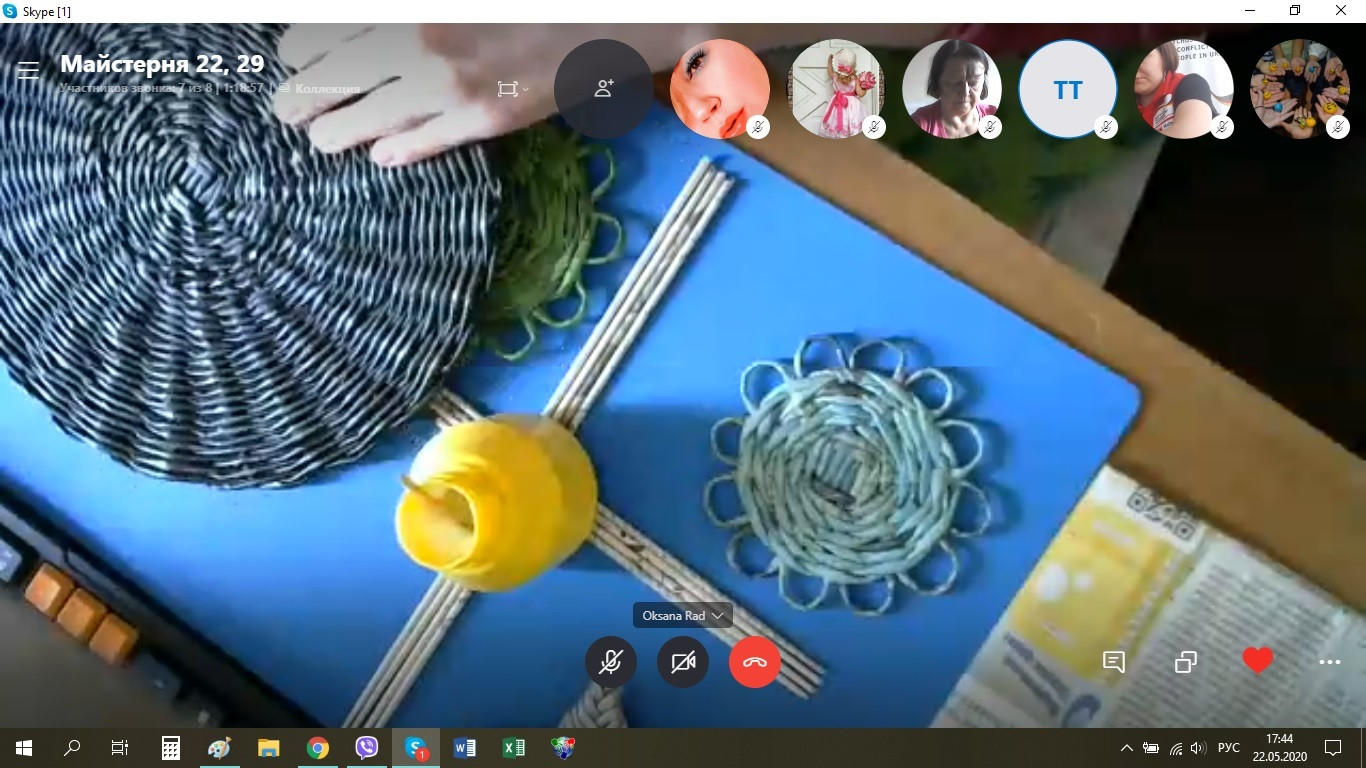Show hidden system tray icons

(x=1126, y=747)
